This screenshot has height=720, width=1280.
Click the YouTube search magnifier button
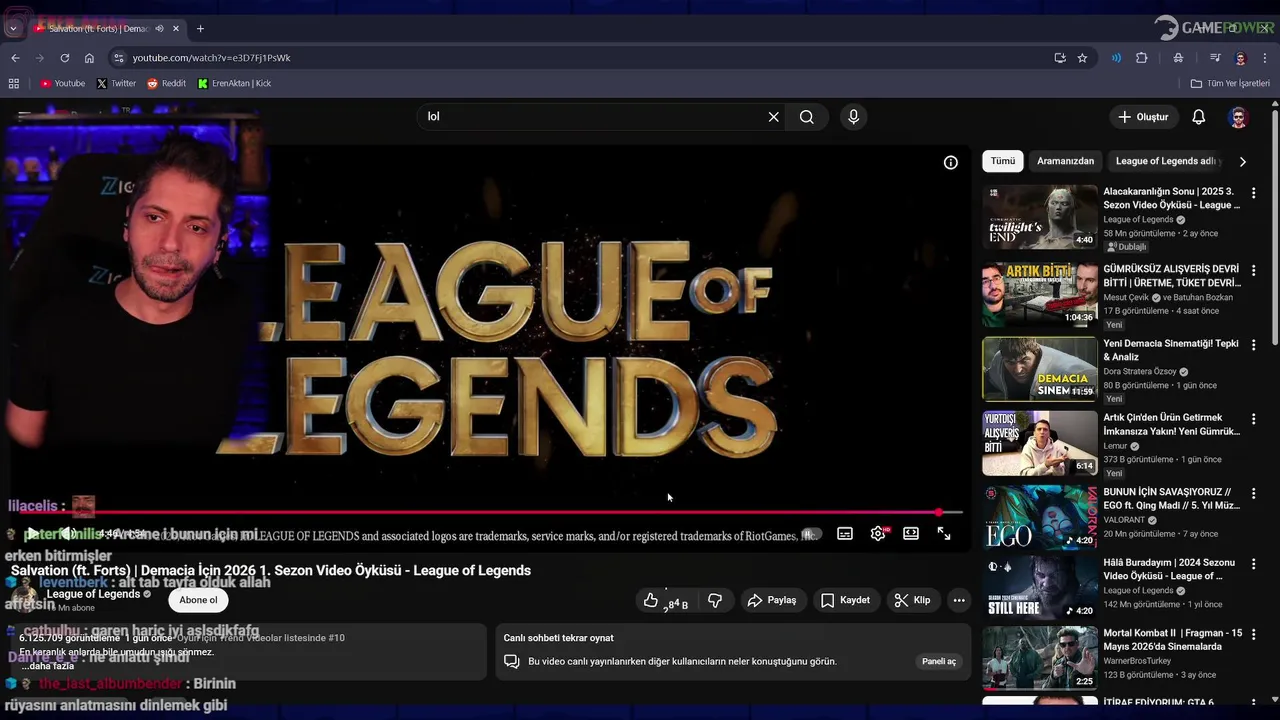806,117
